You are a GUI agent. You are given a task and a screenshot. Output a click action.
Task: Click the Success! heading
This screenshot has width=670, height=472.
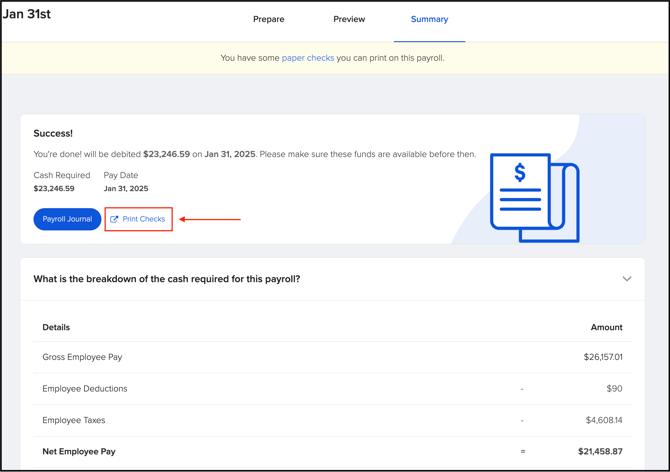coord(53,133)
